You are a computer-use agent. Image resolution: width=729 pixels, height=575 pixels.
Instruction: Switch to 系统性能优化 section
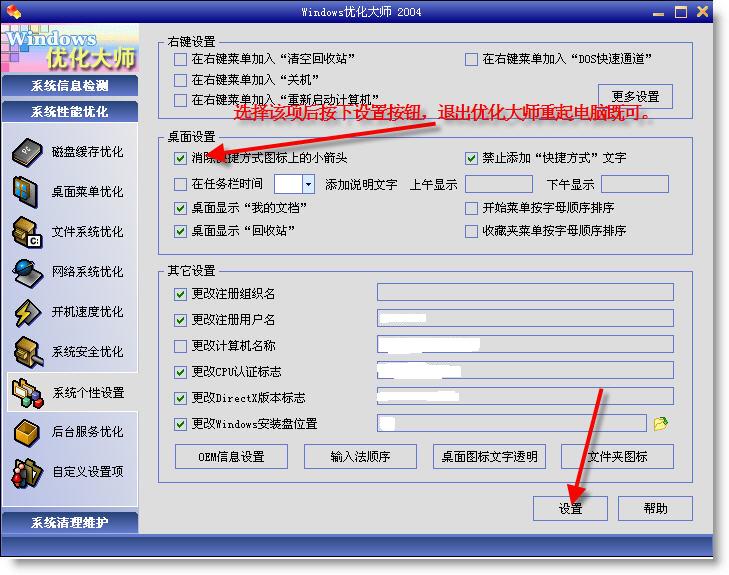(70, 112)
